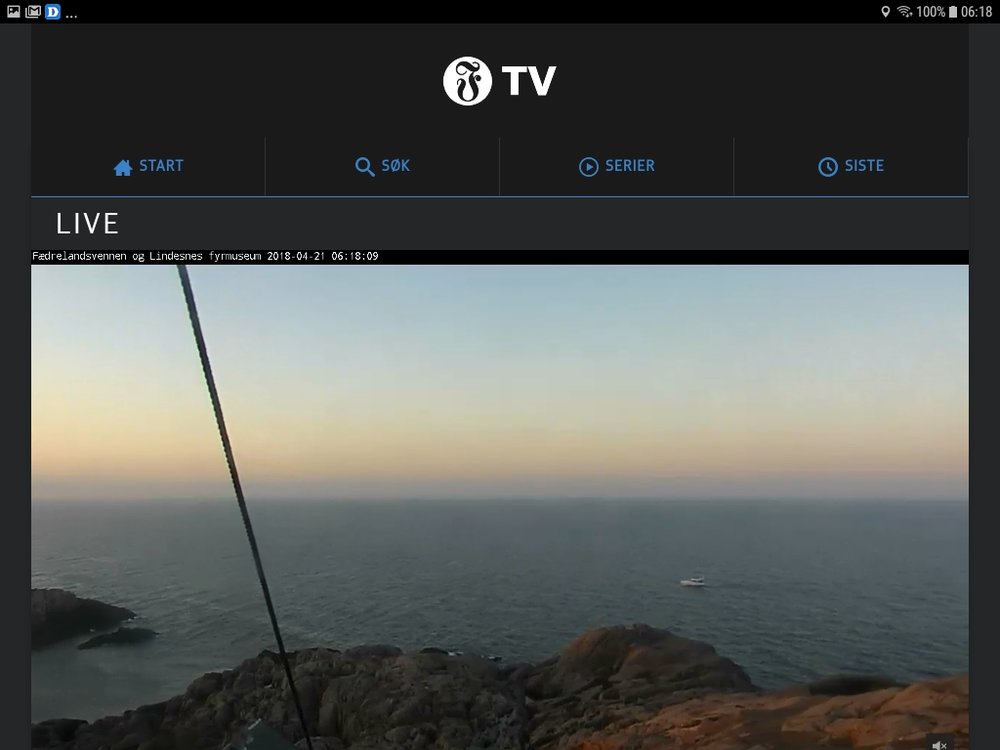The height and width of the screenshot is (750, 1000).
Task: Click the play circle icon beside SERIER
Action: pyautogui.click(x=589, y=167)
